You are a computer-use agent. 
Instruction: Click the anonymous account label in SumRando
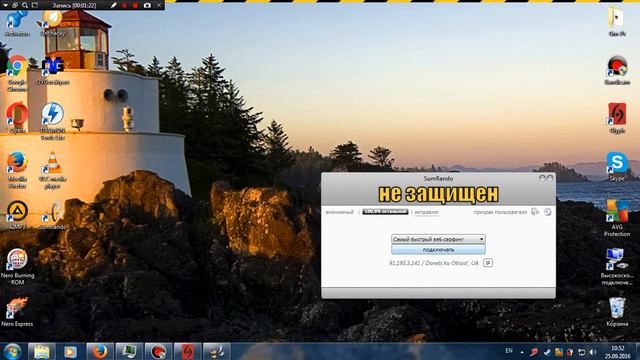click(339, 212)
